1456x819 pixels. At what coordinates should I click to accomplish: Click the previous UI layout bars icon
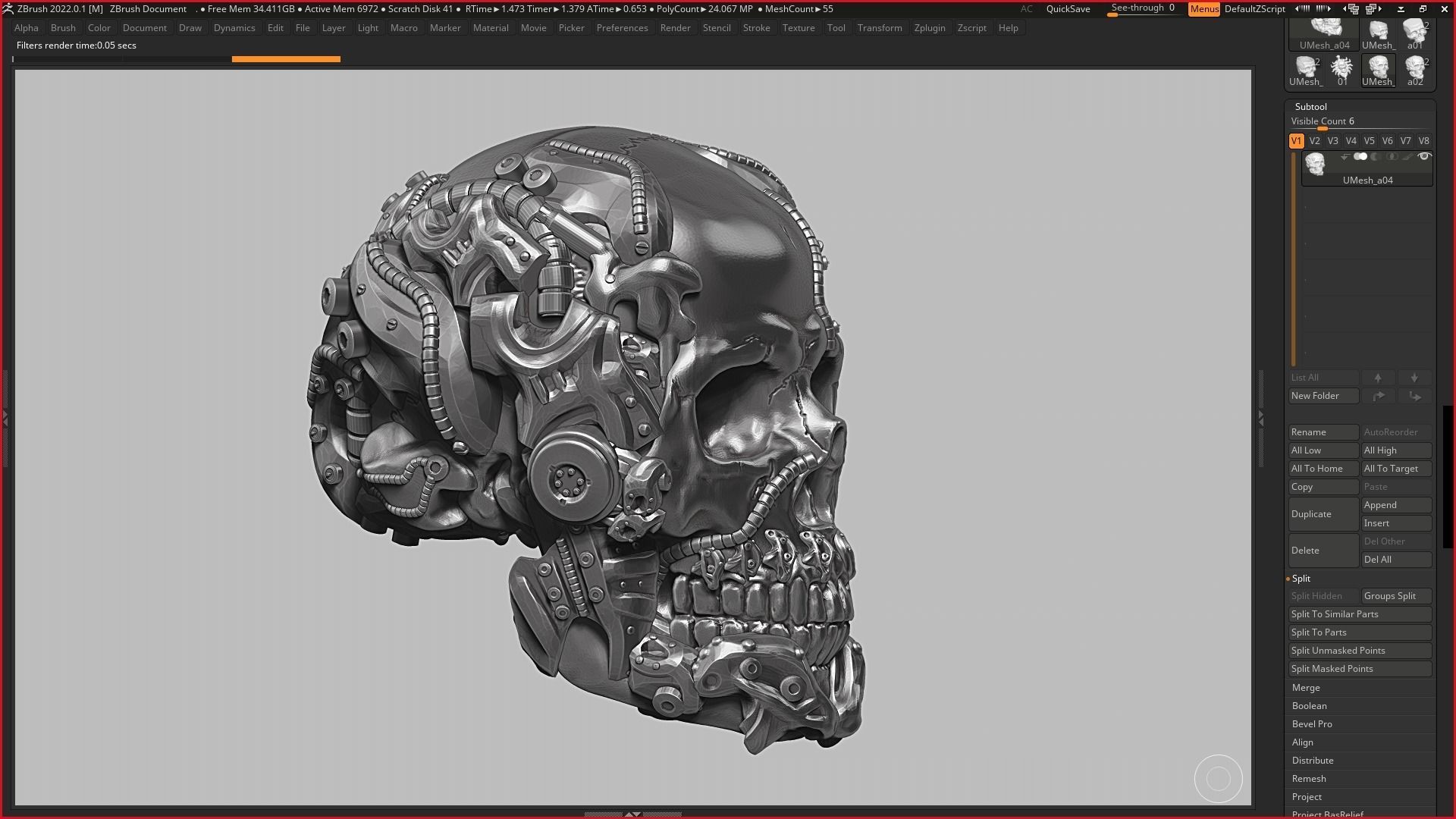(1302, 9)
